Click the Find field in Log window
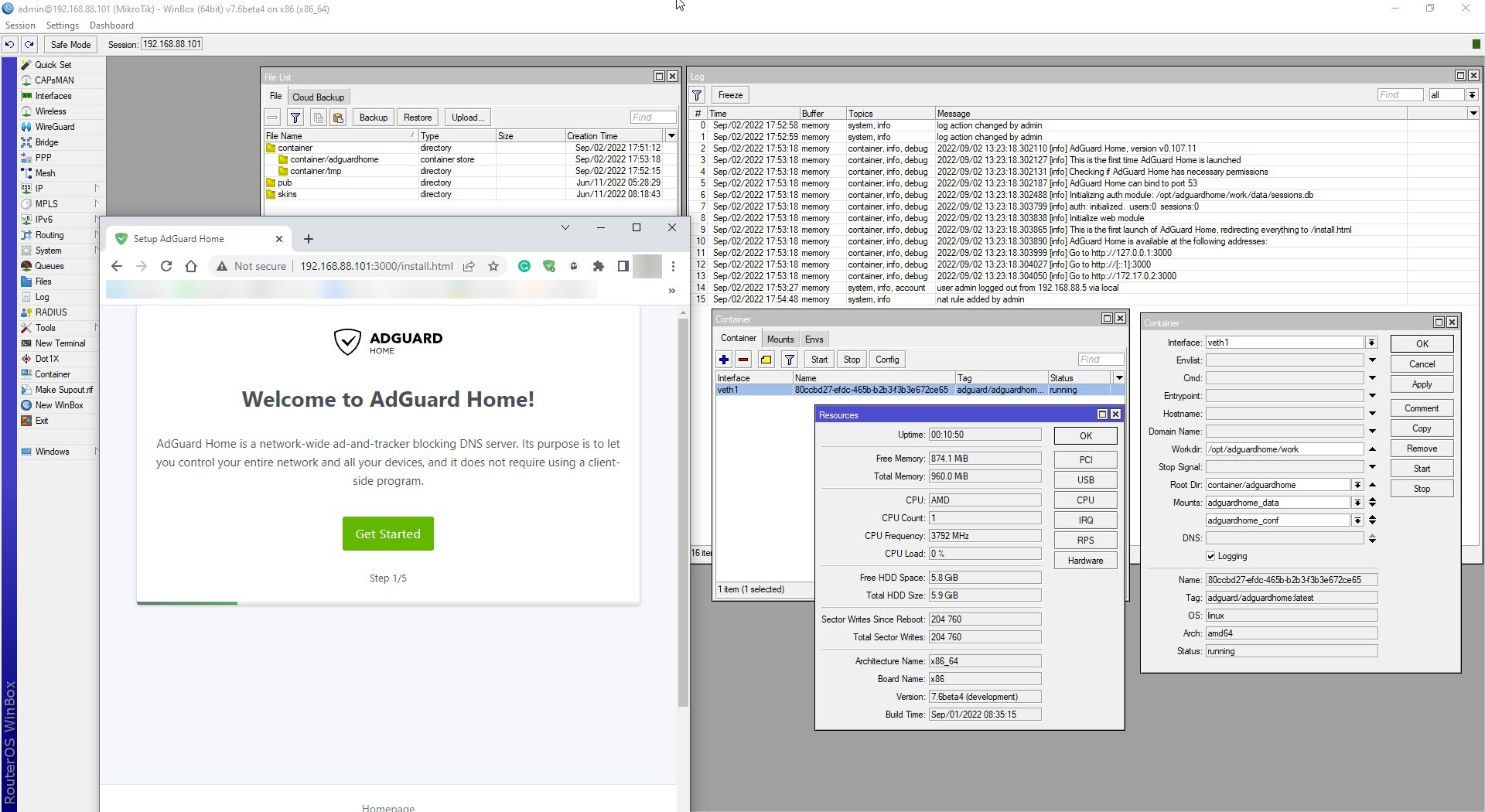This screenshot has width=1485, height=812. (x=1400, y=95)
